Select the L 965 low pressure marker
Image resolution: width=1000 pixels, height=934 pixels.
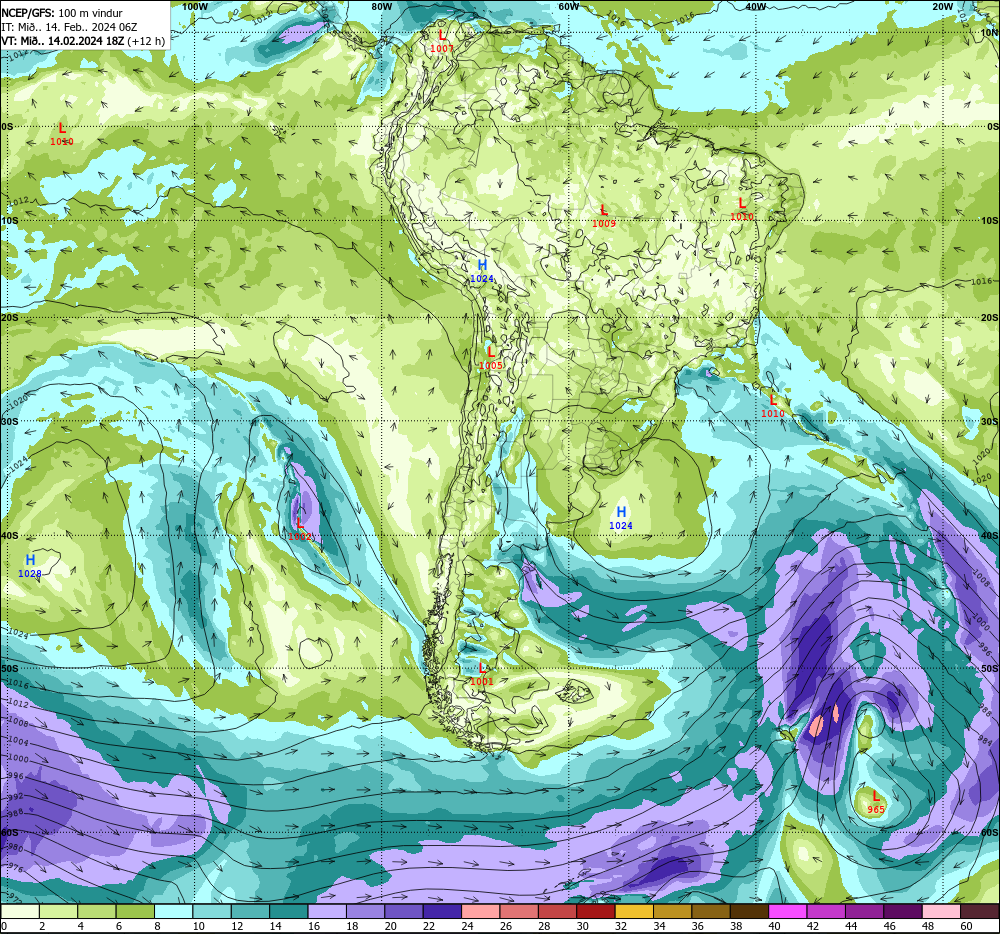tap(876, 802)
